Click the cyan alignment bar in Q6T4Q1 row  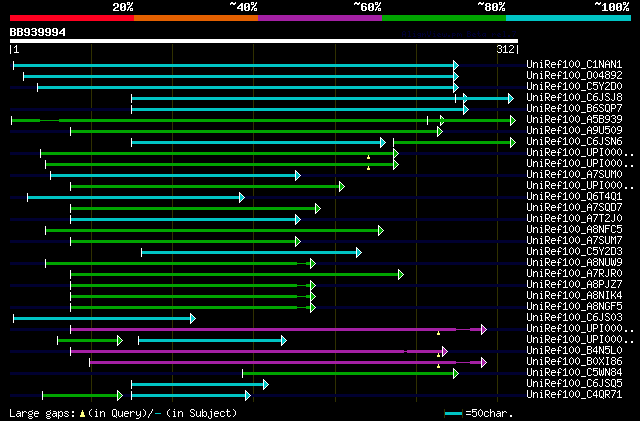click(x=136, y=198)
